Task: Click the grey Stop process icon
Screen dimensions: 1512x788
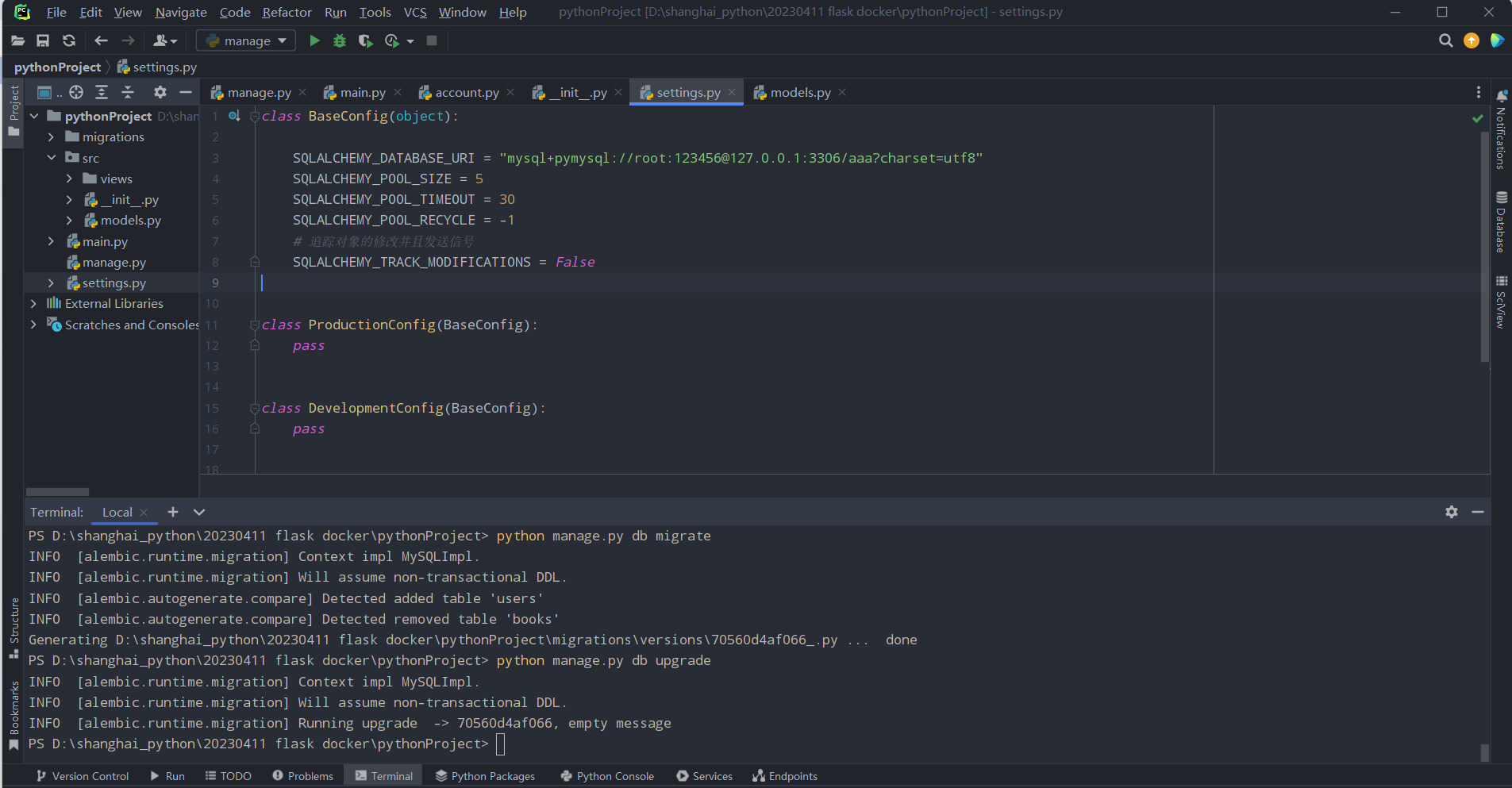Action: tap(432, 40)
